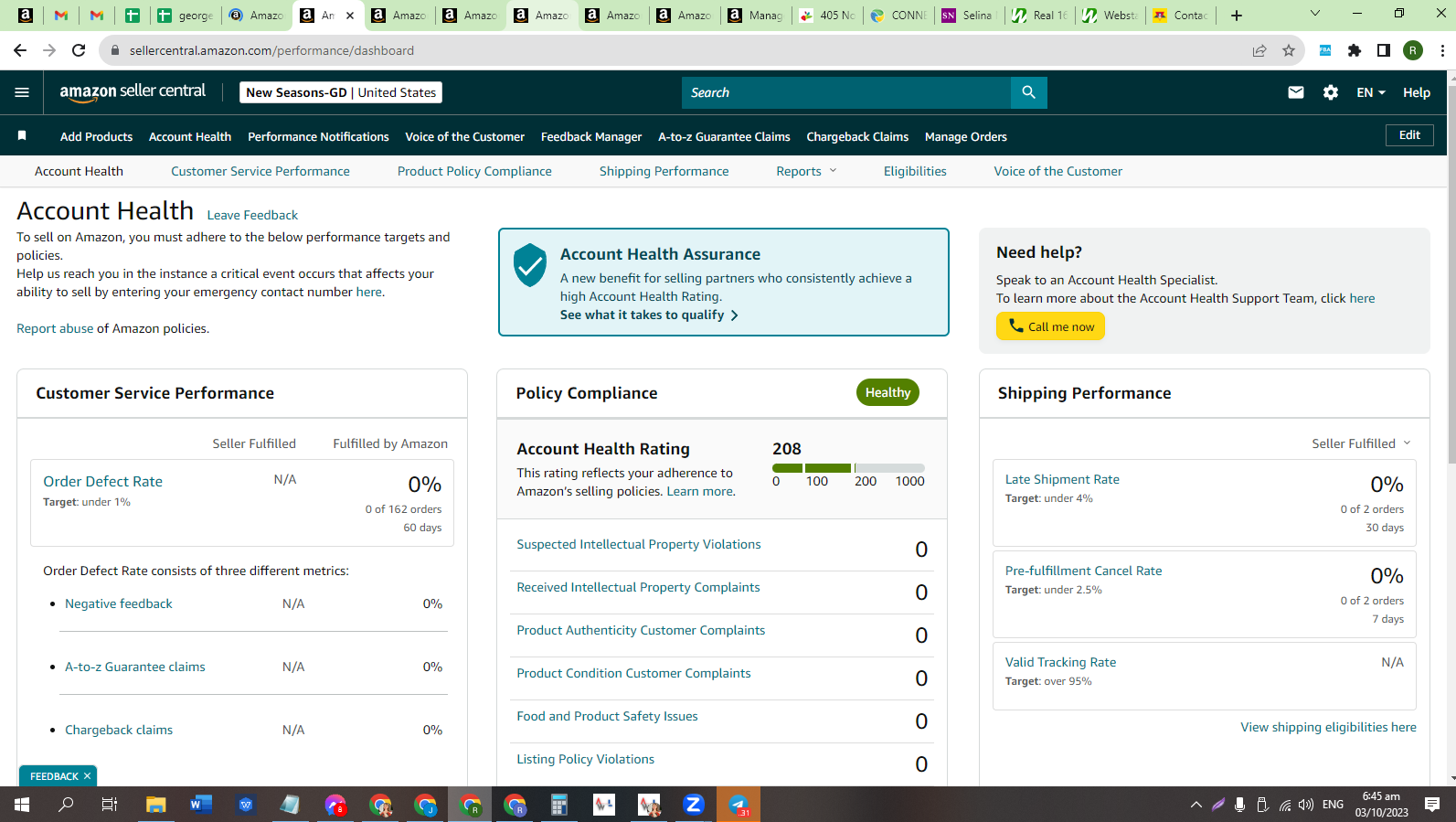This screenshot has height=822, width=1456.
Task: Click the bookmark flag icon
Action: (x=22, y=136)
